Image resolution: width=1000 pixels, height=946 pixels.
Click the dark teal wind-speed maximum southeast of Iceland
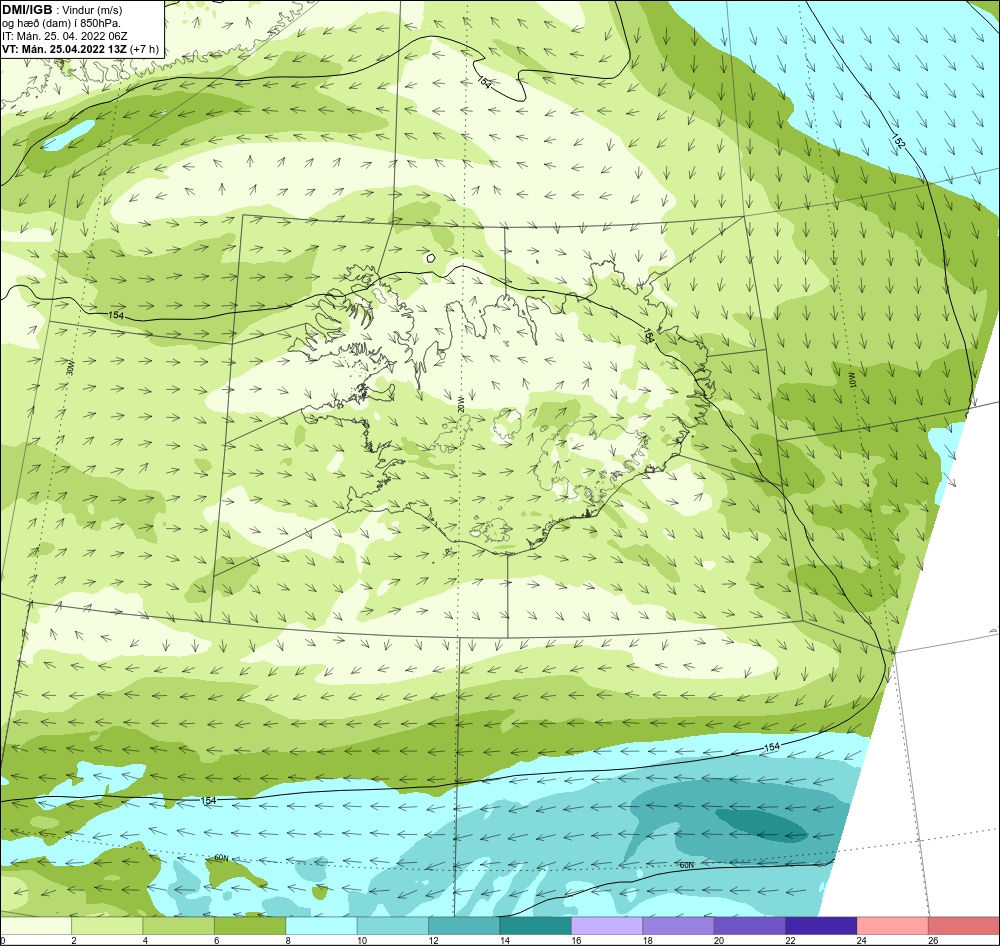click(760, 824)
